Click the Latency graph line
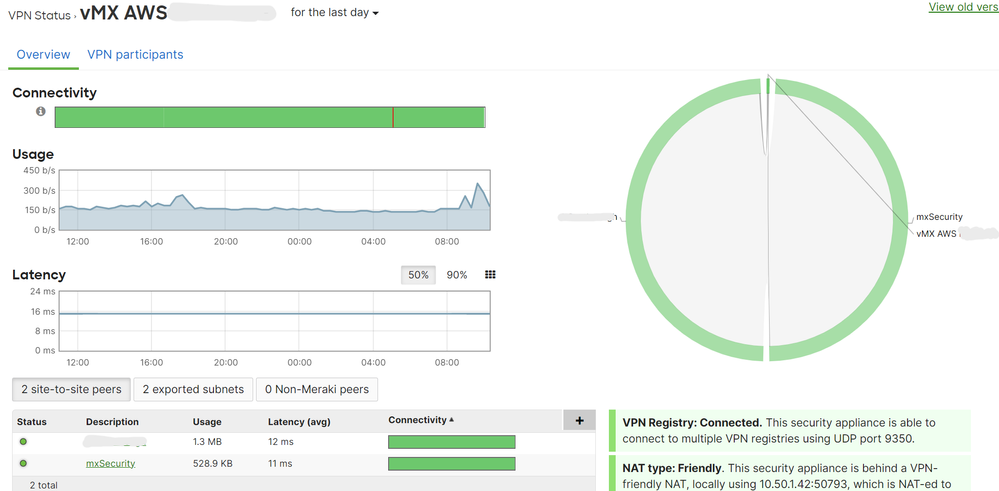 tap(275, 313)
